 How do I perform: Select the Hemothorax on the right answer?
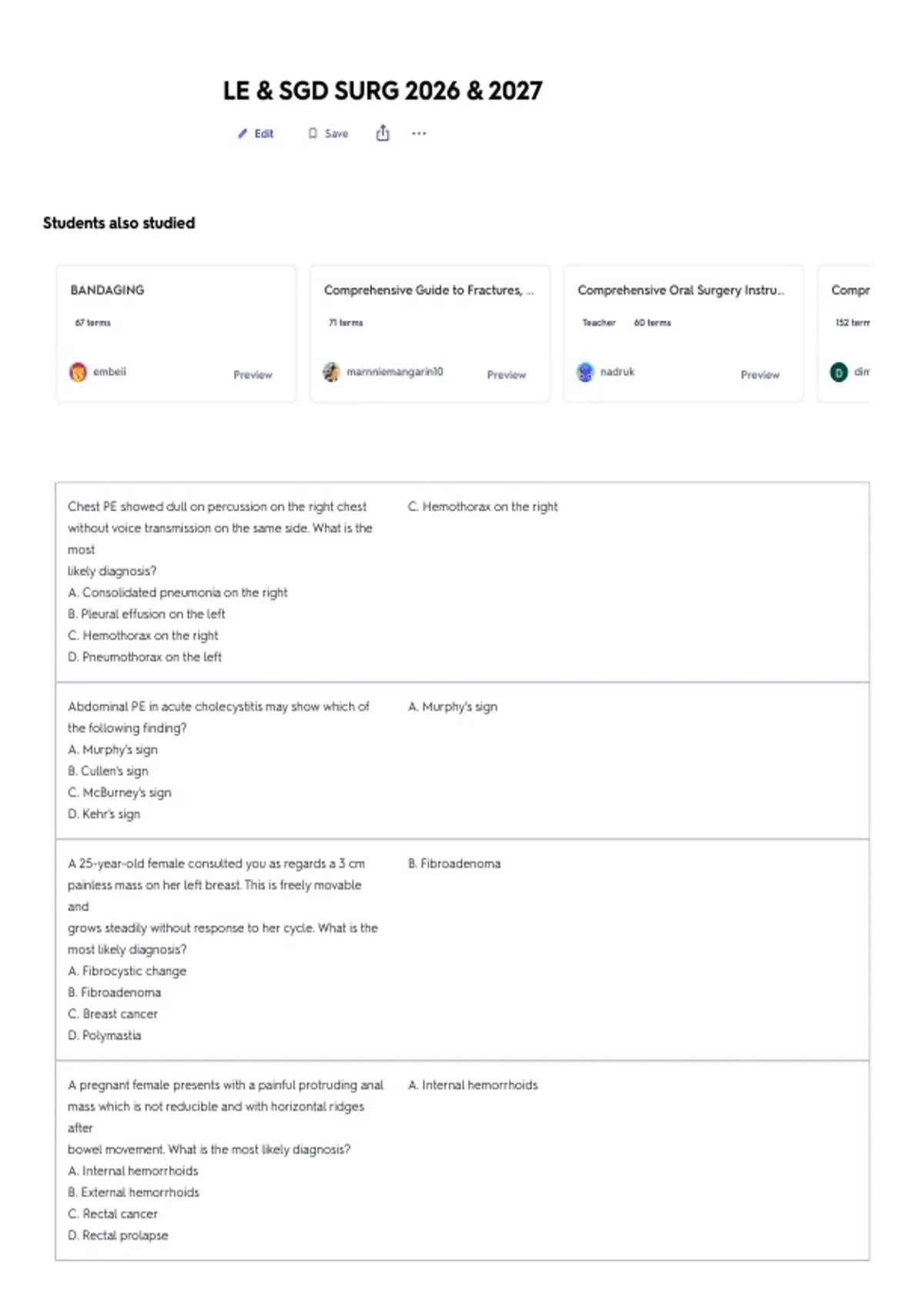[x=483, y=507]
